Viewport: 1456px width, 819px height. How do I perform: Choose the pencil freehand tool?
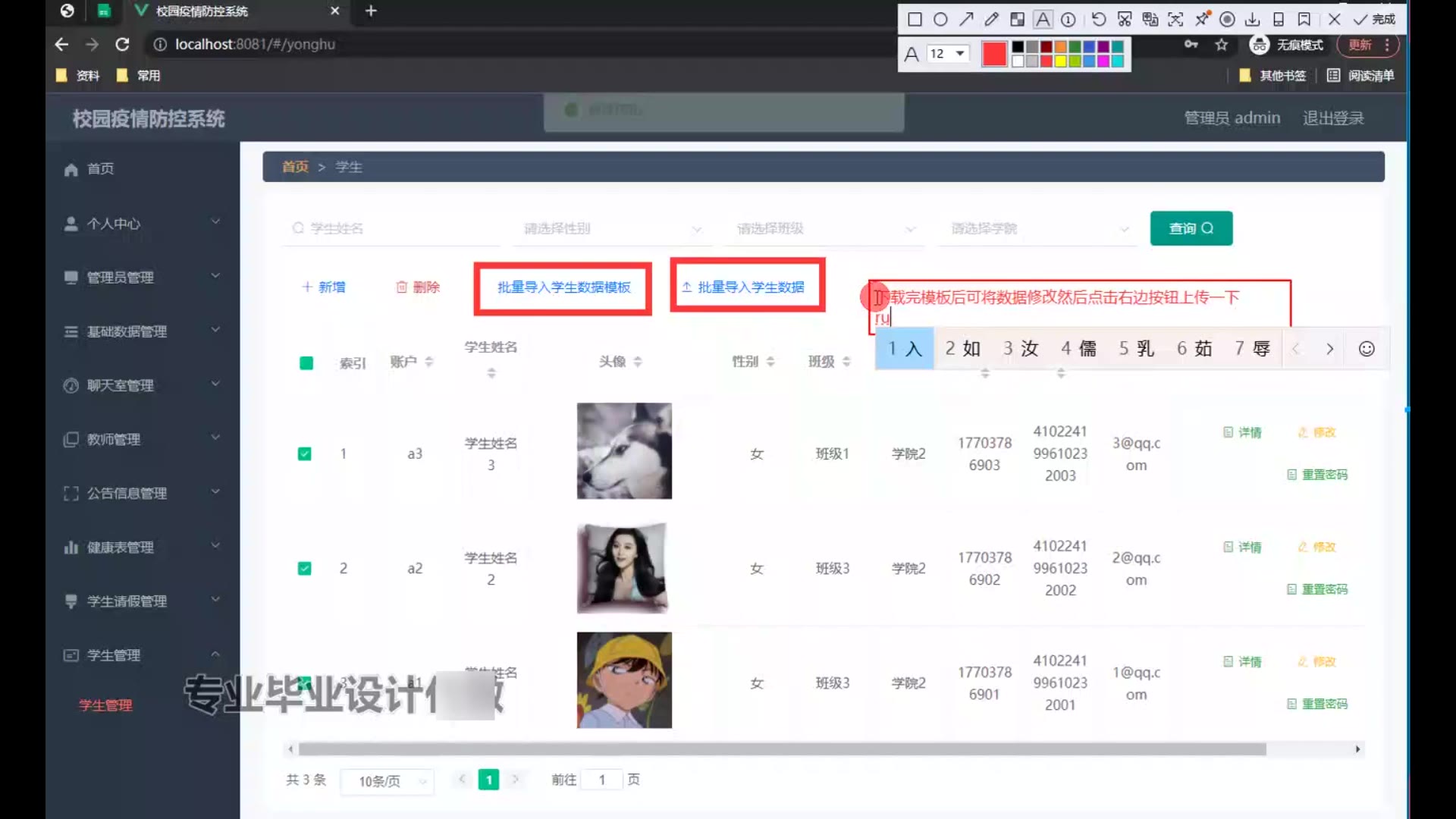click(x=992, y=20)
